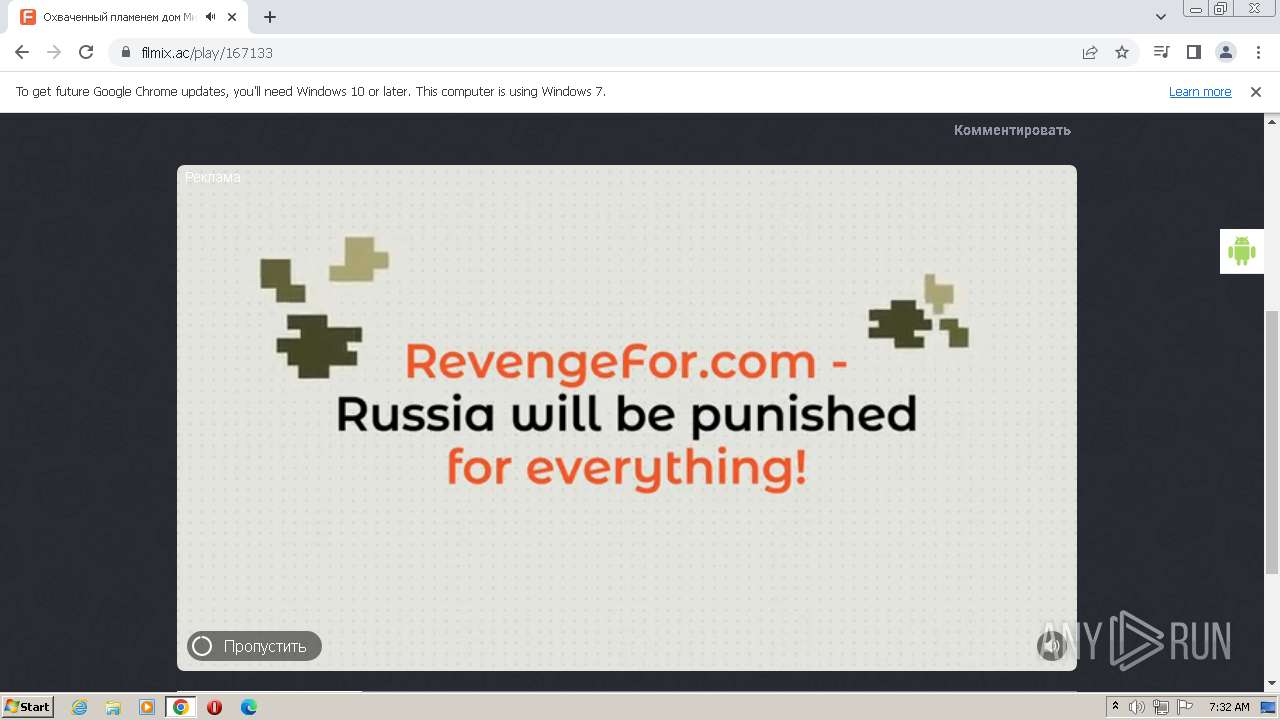The height and width of the screenshot is (720, 1280).
Task: Dismiss the Chrome update infobar
Action: tap(1256, 91)
